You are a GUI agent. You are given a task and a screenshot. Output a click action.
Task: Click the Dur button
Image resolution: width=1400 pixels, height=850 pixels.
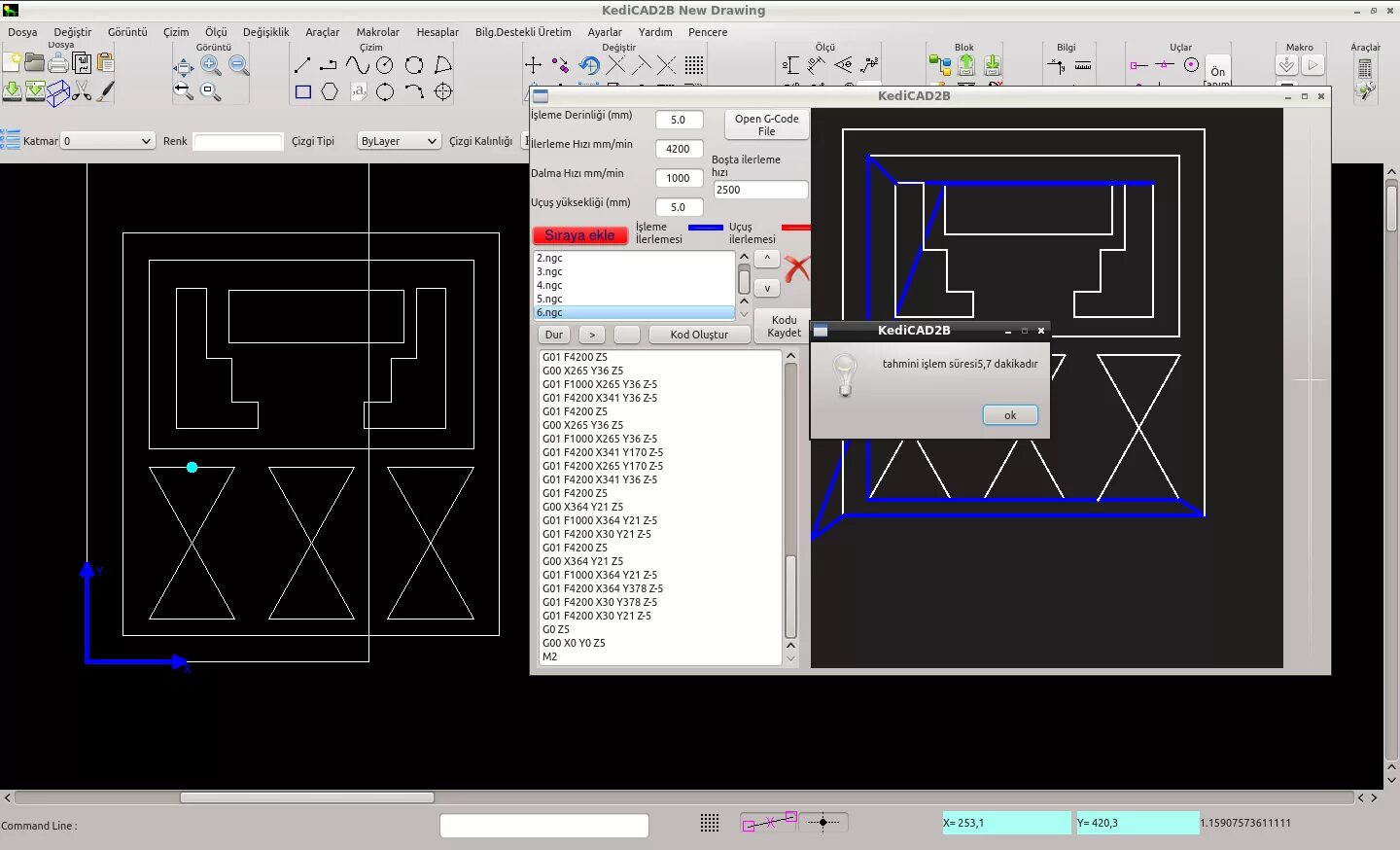pos(554,335)
